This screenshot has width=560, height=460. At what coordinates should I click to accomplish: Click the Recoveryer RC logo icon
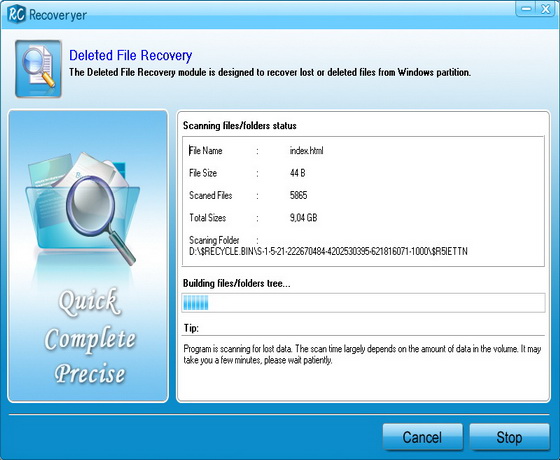pyautogui.click(x=16, y=14)
